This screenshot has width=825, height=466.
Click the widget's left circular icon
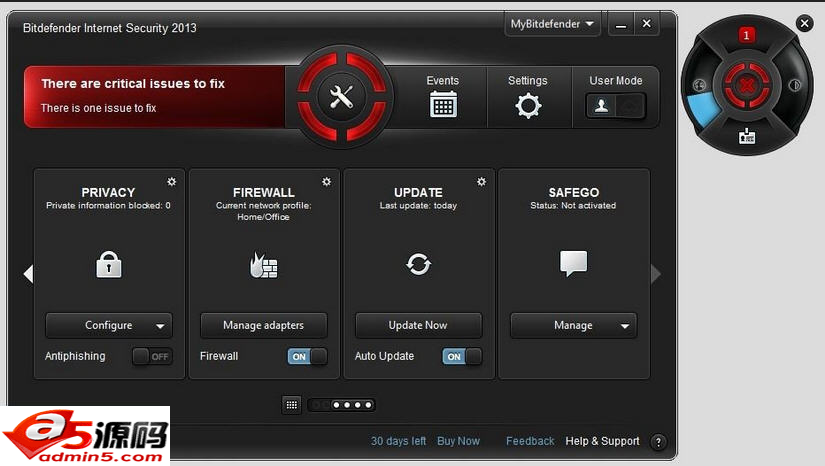699,85
